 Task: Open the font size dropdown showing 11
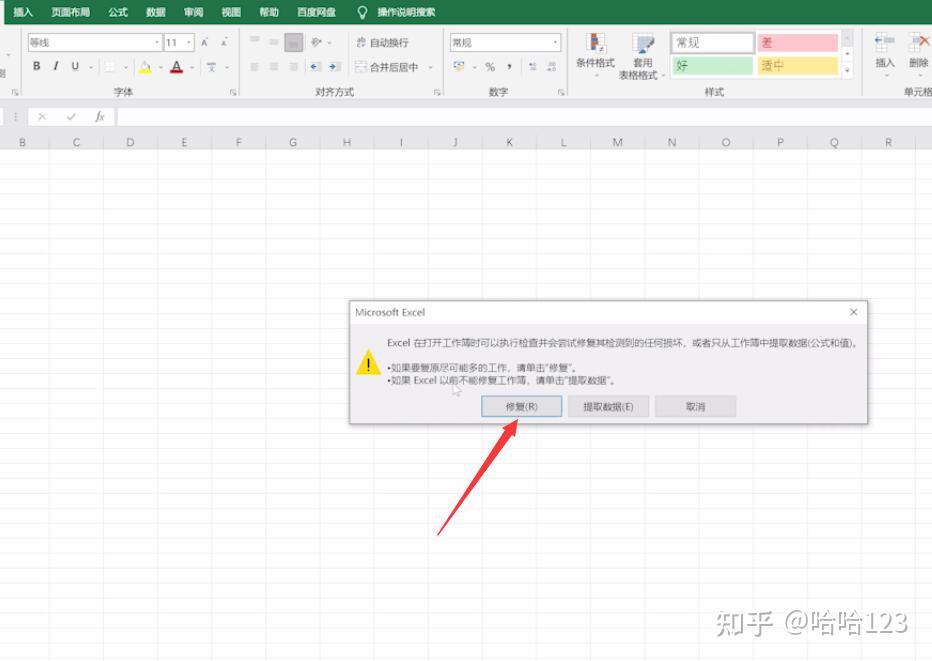pos(189,42)
